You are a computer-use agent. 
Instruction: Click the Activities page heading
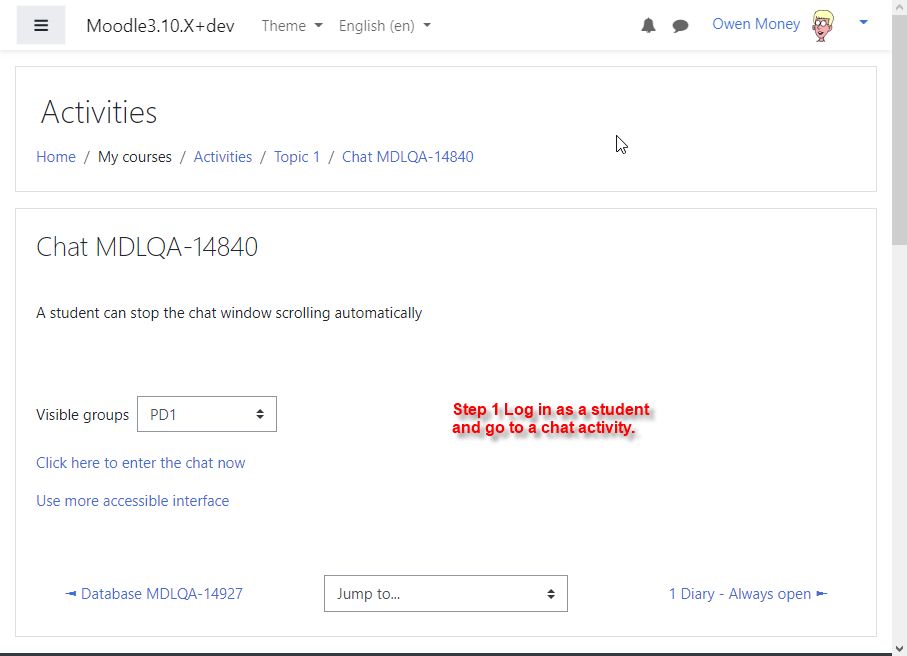[x=99, y=112]
